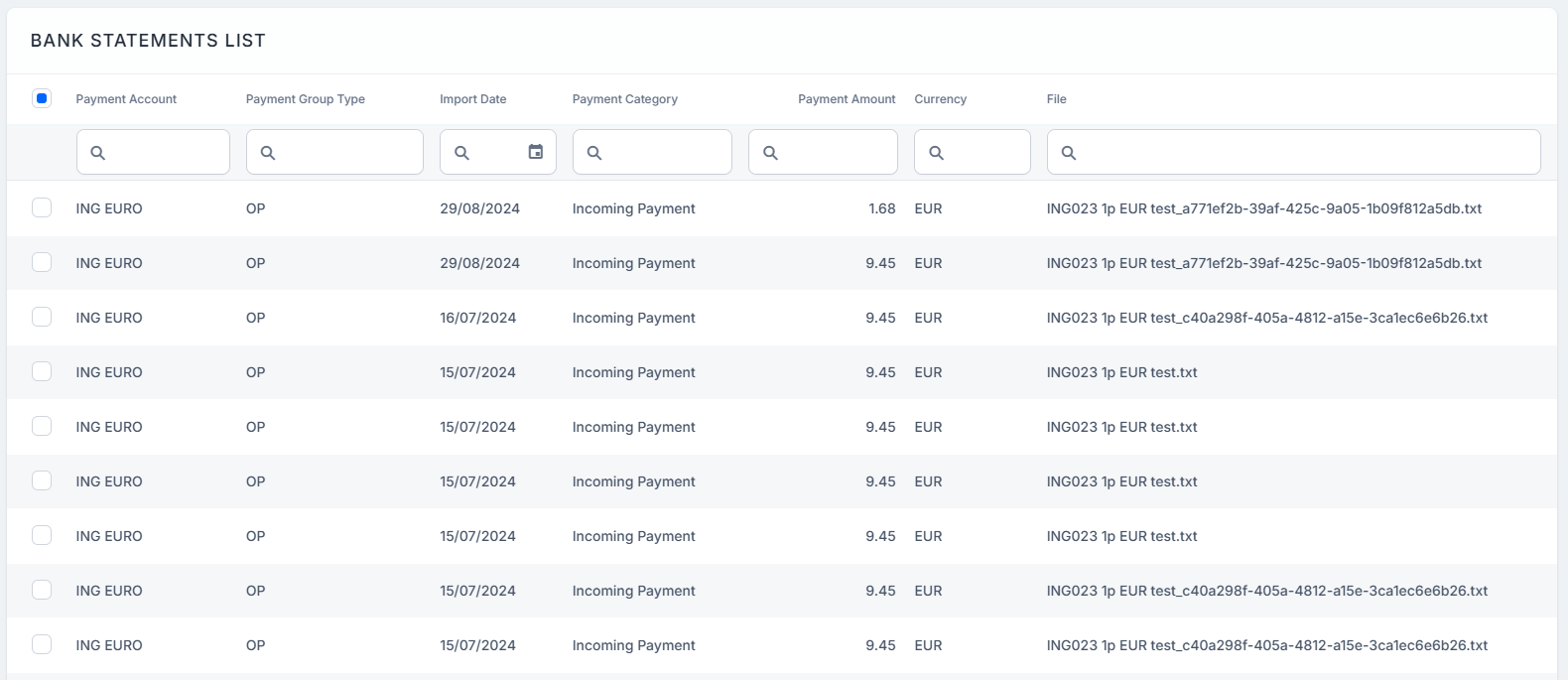
Task: Select the row with amount 1.68
Action: [x=42, y=207]
